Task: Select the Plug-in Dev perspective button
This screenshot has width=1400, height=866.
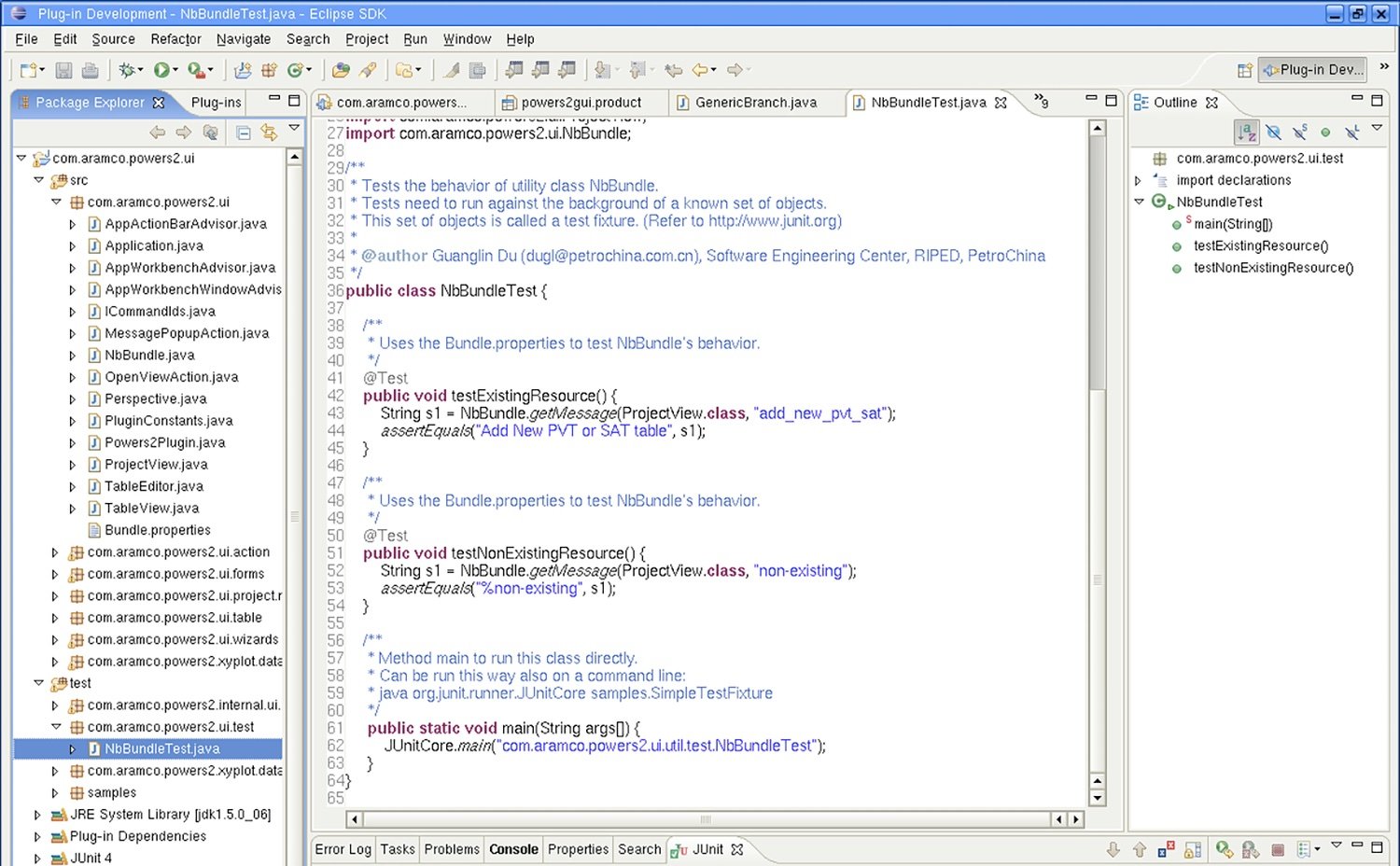Action: (x=1314, y=70)
